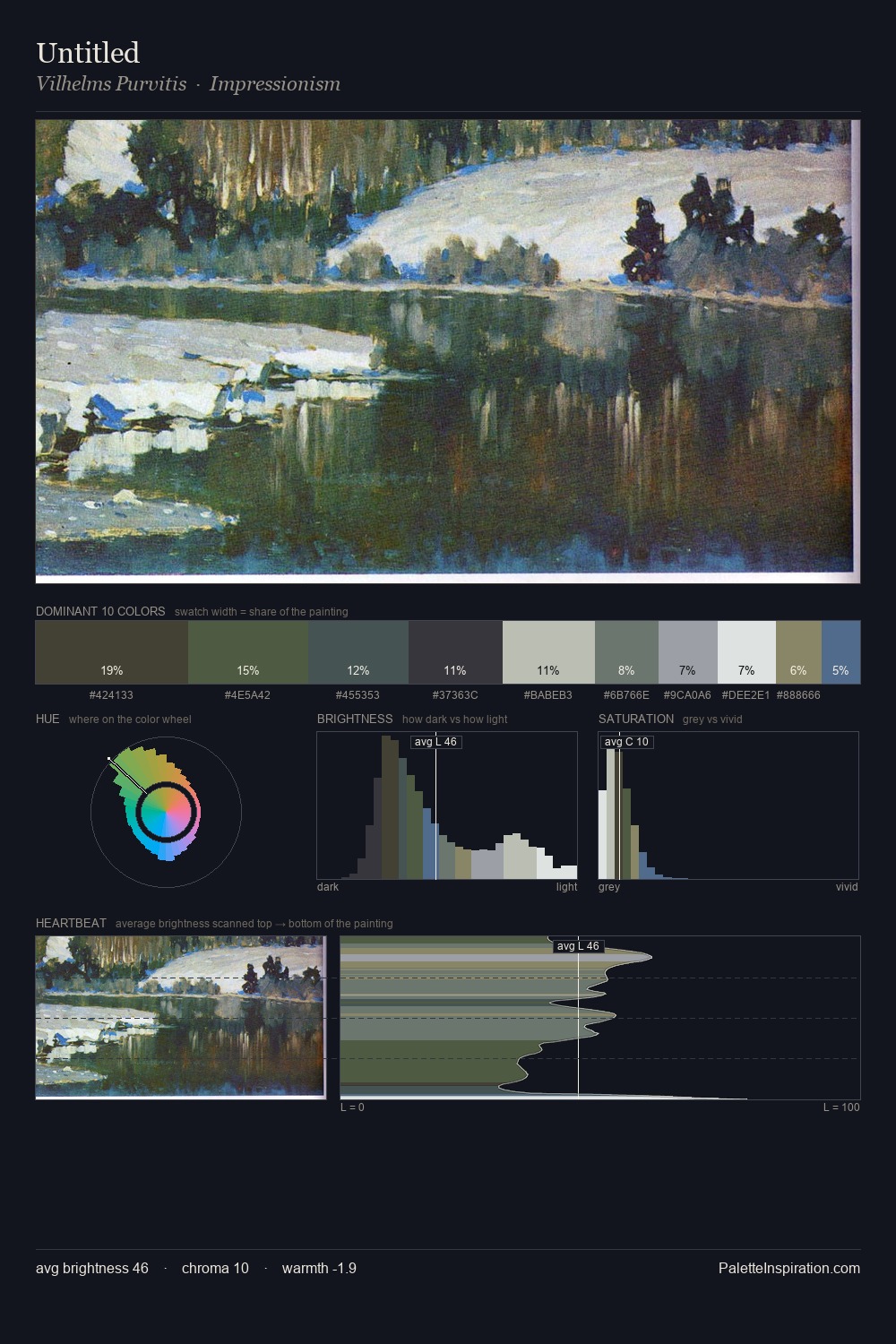
Task: Open the main painting image
Action: (x=448, y=352)
